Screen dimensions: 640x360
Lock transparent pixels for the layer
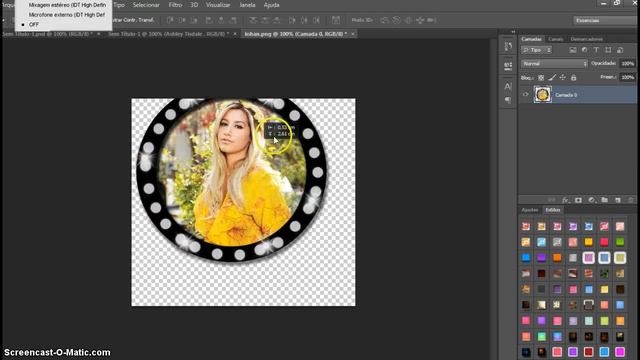tap(541, 78)
